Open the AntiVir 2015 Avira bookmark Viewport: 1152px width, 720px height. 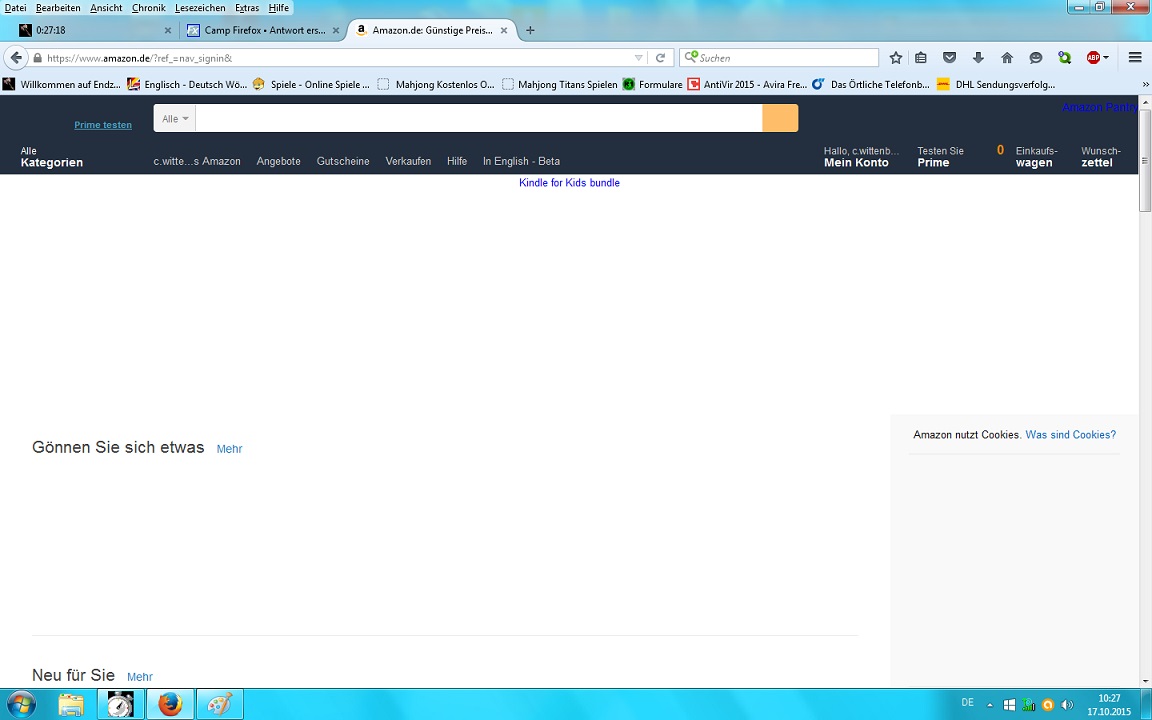747,84
